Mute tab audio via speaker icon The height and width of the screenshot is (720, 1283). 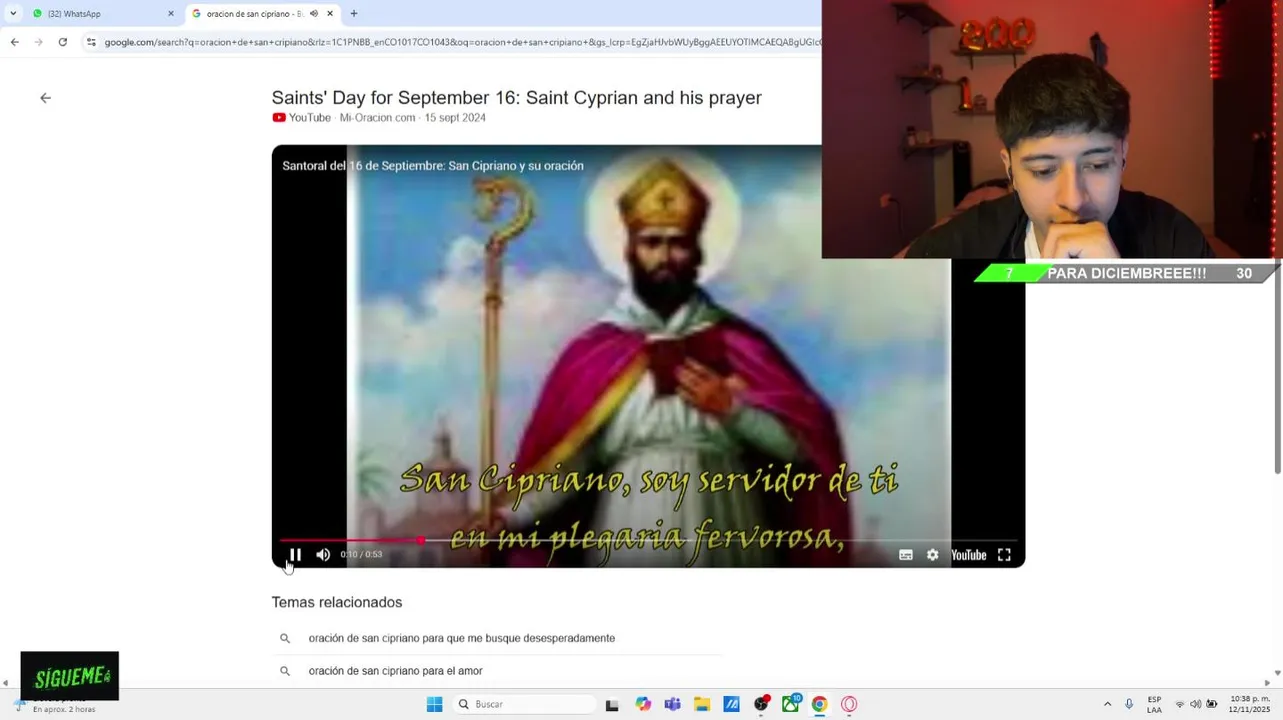[x=314, y=14]
